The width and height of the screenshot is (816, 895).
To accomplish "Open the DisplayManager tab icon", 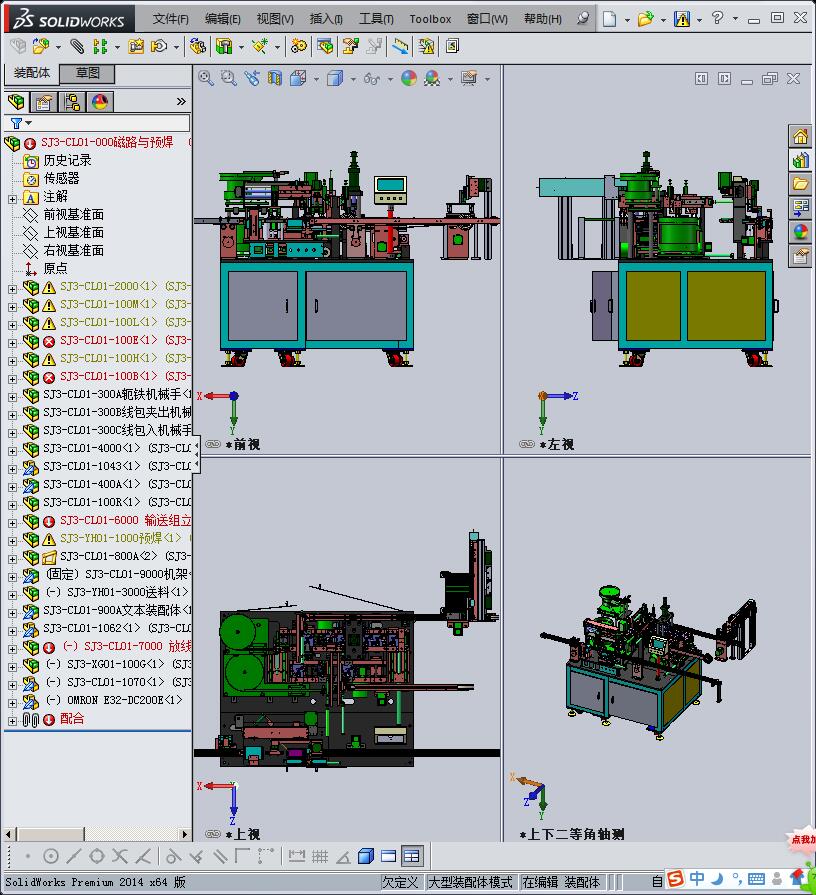I will pyautogui.click(x=100, y=102).
